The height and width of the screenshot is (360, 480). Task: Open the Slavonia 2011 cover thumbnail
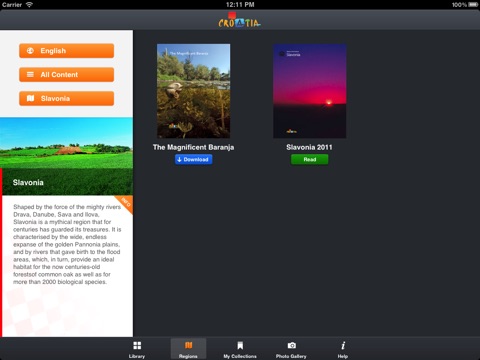pos(310,91)
